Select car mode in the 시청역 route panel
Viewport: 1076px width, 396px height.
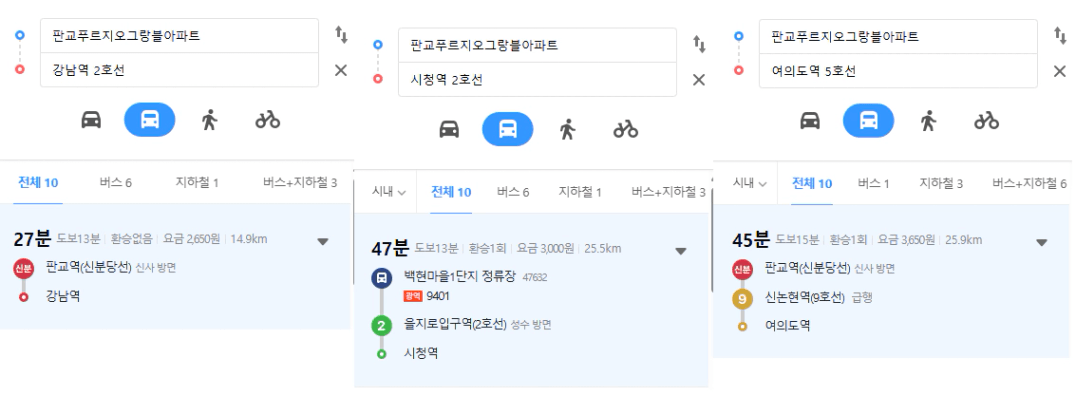pos(449,129)
